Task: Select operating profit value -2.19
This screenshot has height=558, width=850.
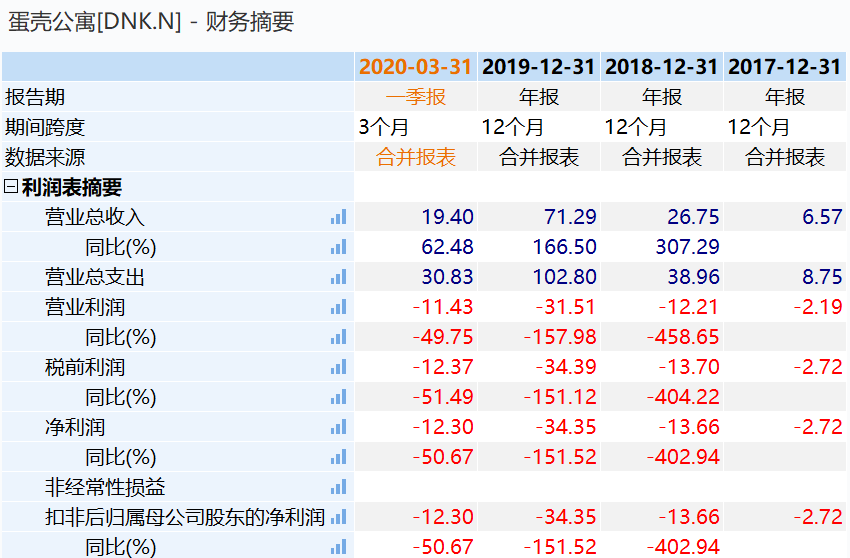Action: click(x=818, y=307)
